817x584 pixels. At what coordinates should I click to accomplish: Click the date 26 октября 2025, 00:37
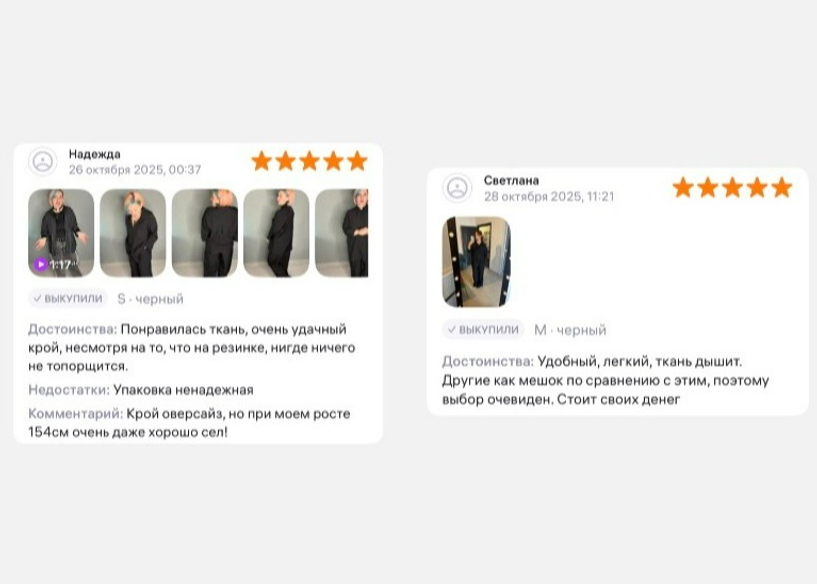[x=135, y=170]
